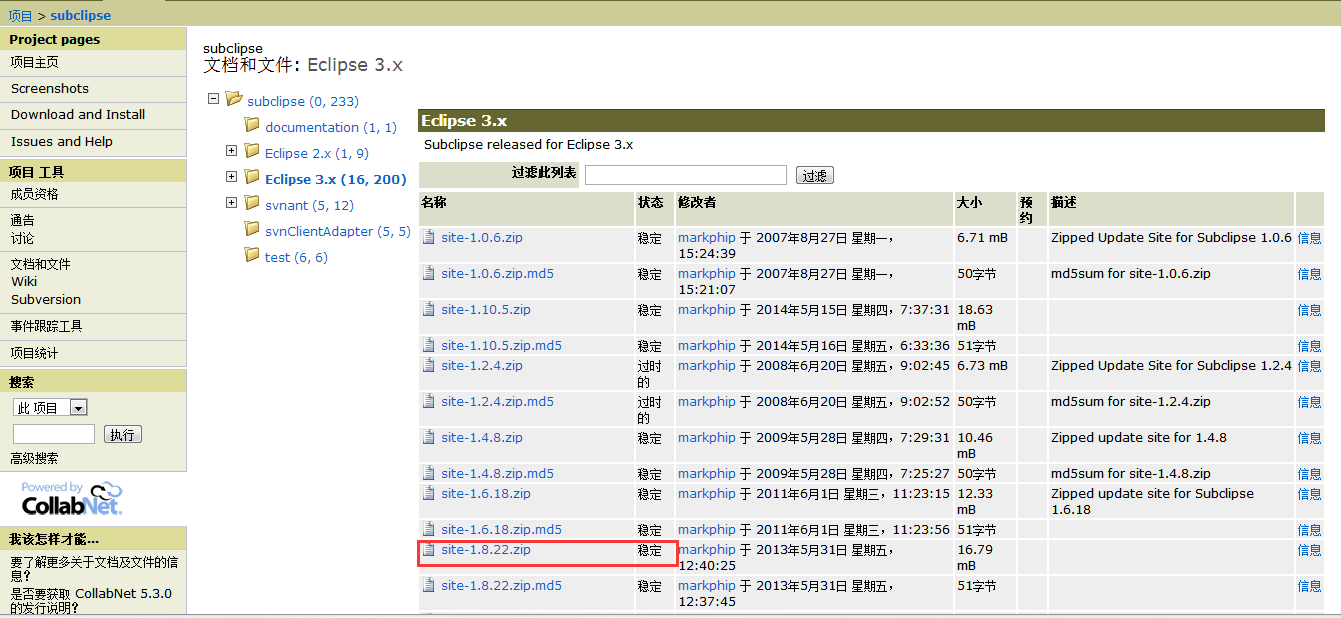This screenshot has height=618, width=1341.
Task: Click the file icon beside site-1.2.4.zip
Action: [x=429, y=366]
